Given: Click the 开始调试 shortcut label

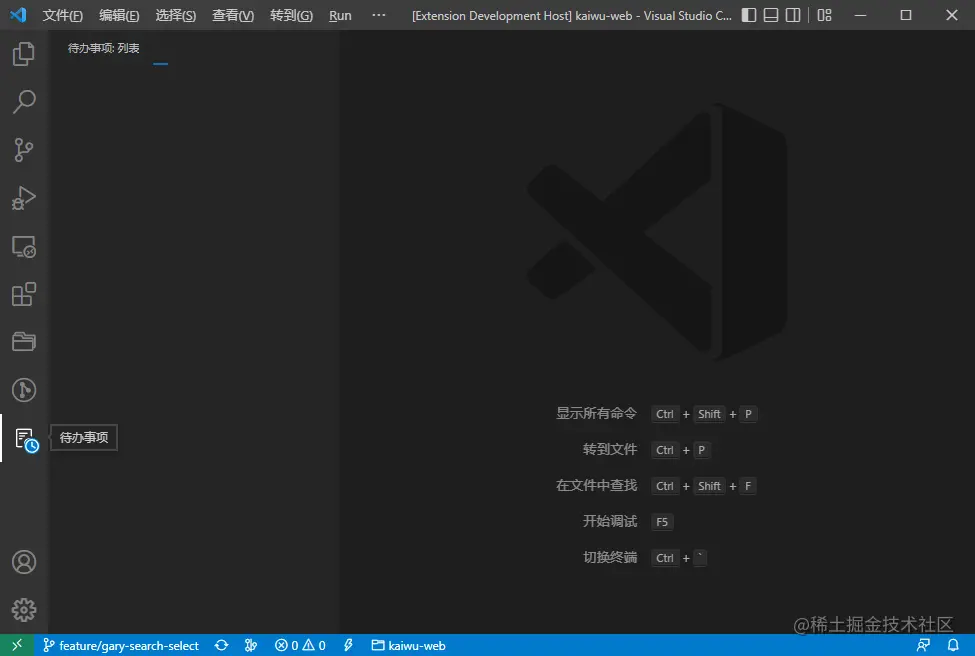Looking at the screenshot, I should (609, 522).
